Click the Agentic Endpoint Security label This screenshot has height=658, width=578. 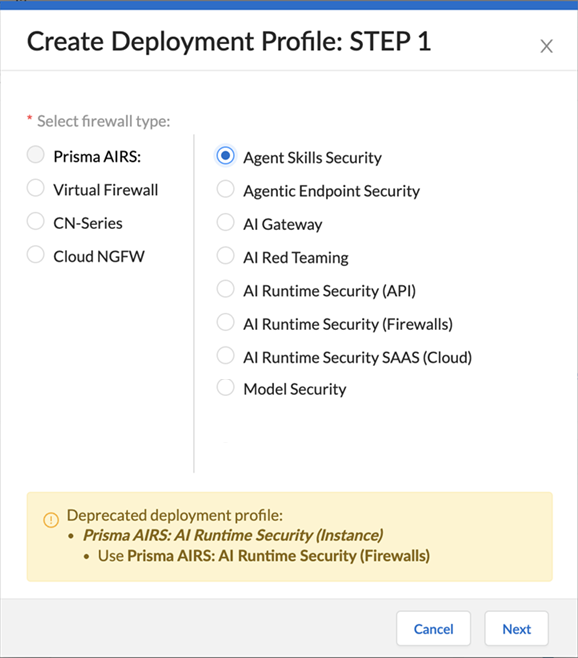pos(332,191)
